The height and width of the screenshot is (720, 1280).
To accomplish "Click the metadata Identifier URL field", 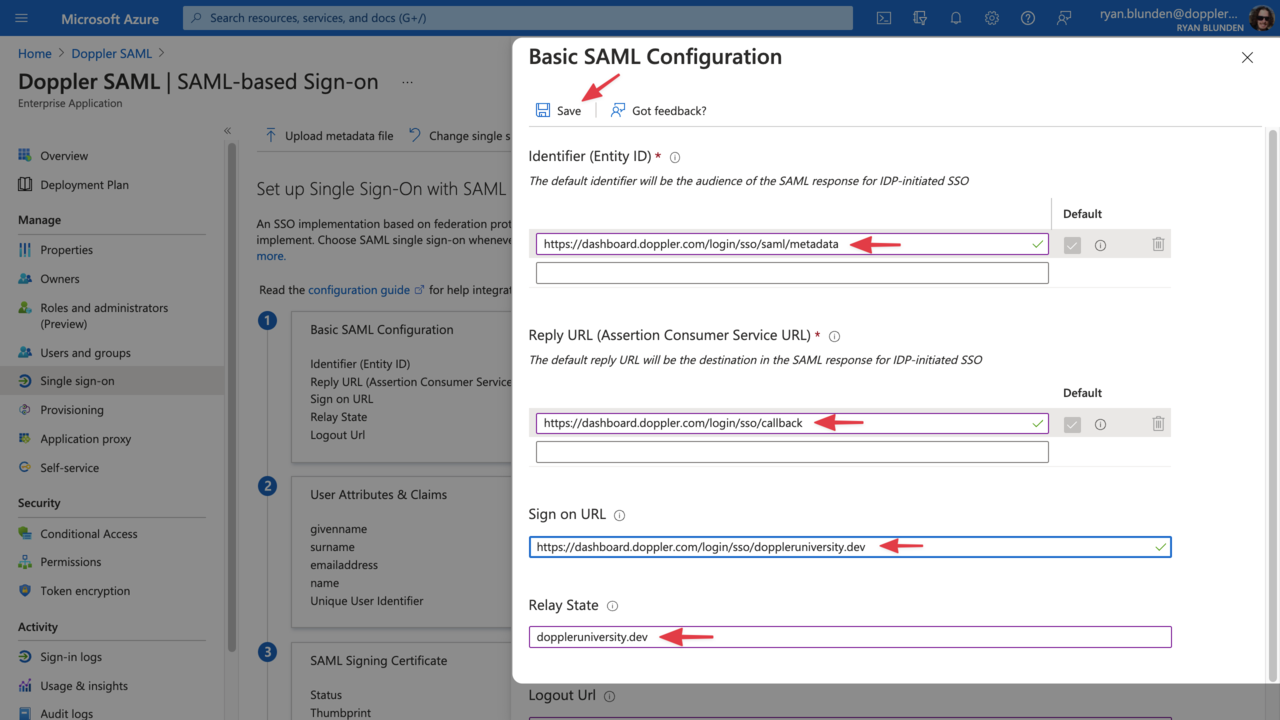I will (x=792, y=244).
